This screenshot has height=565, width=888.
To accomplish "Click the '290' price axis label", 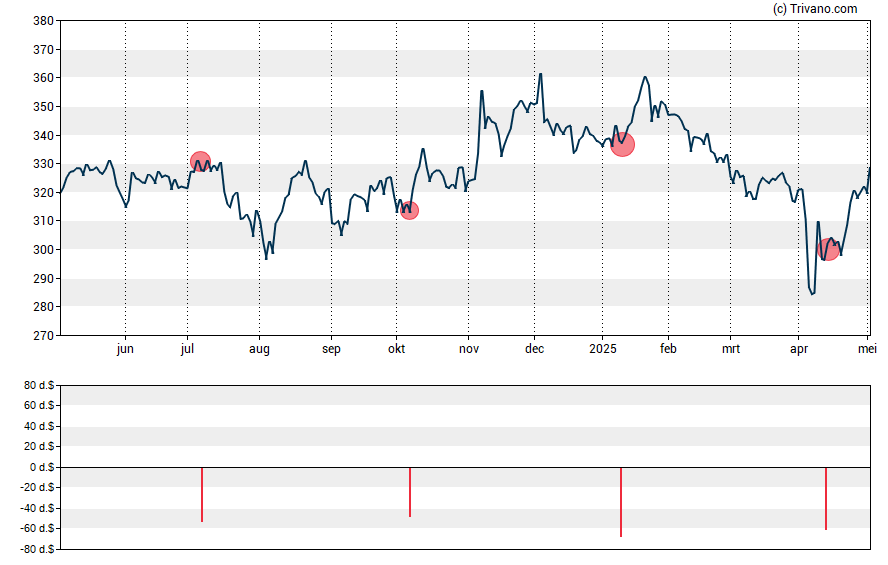I will (44, 279).
